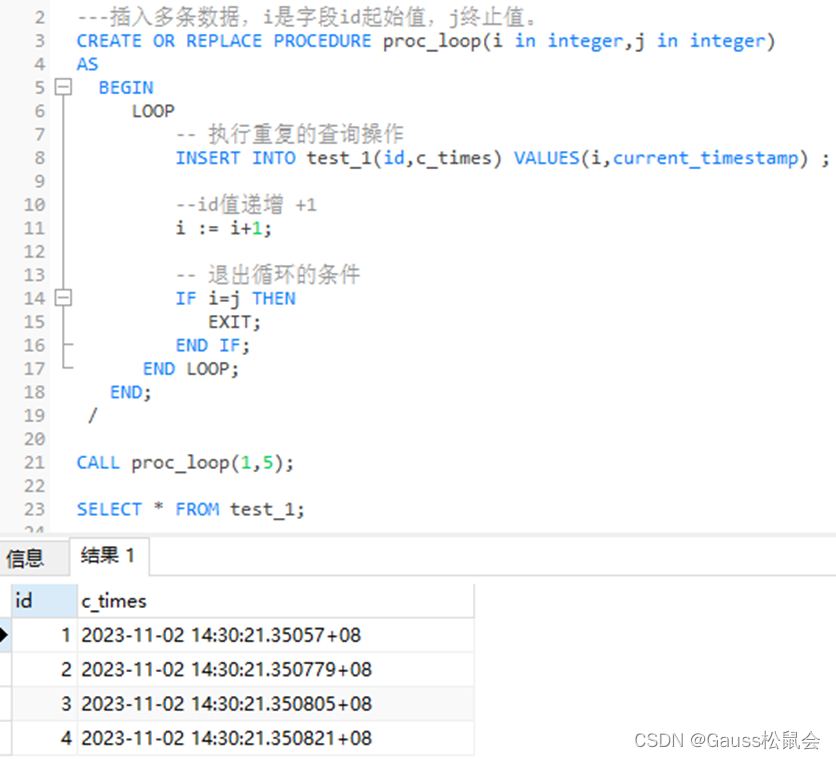Screen dimensions: 836x759
Task: Click the row selector arrow on row 1
Action: 5,634
